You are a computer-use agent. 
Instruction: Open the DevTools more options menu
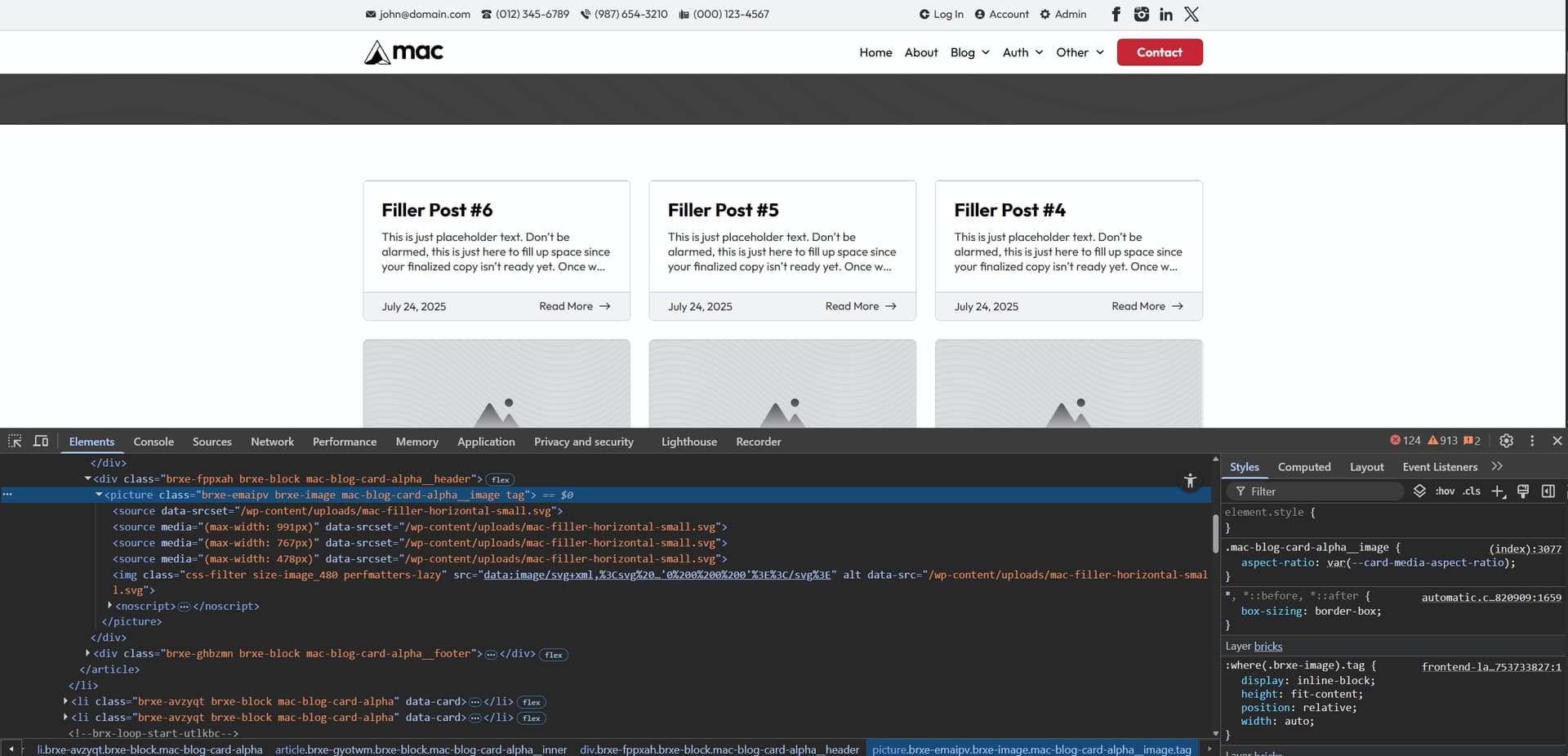coord(1532,441)
